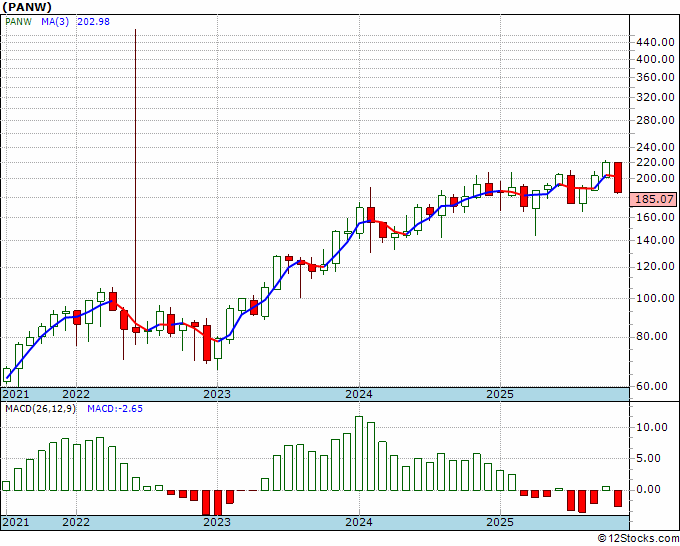
Task: Click the MACD:-2.65 value label
Action: point(115,409)
